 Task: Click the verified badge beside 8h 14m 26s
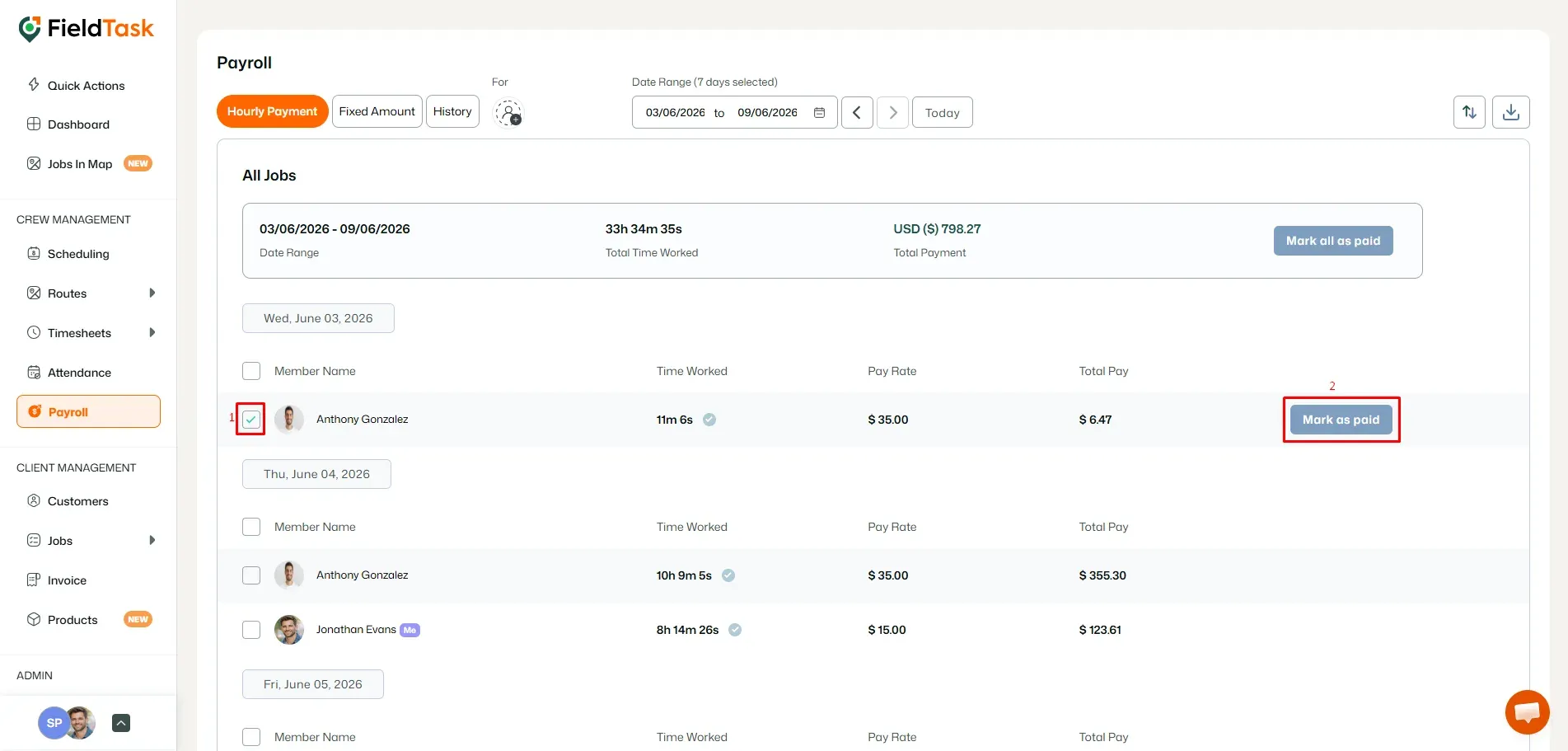point(735,630)
